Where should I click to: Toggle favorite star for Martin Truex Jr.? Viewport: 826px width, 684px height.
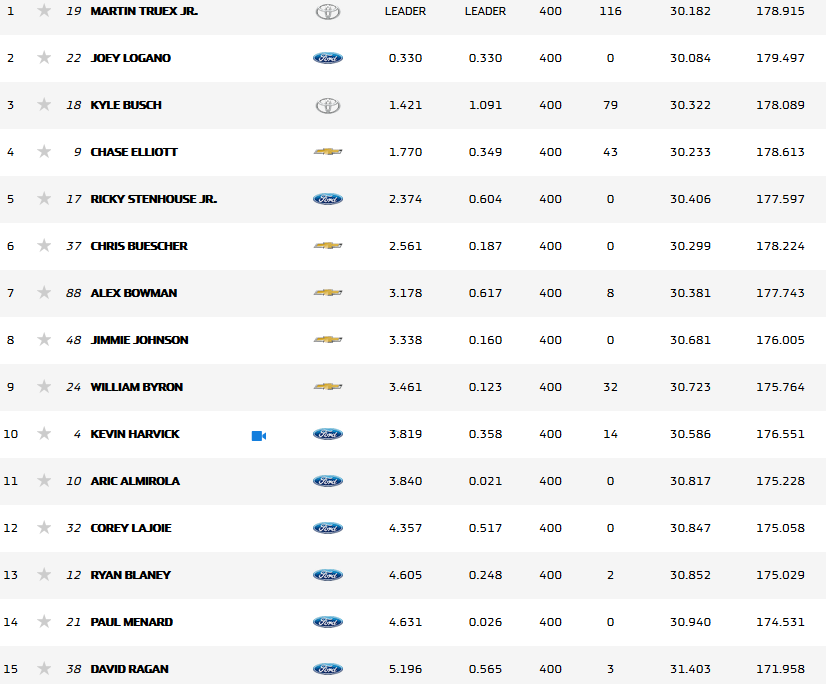(x=44, y=11)
